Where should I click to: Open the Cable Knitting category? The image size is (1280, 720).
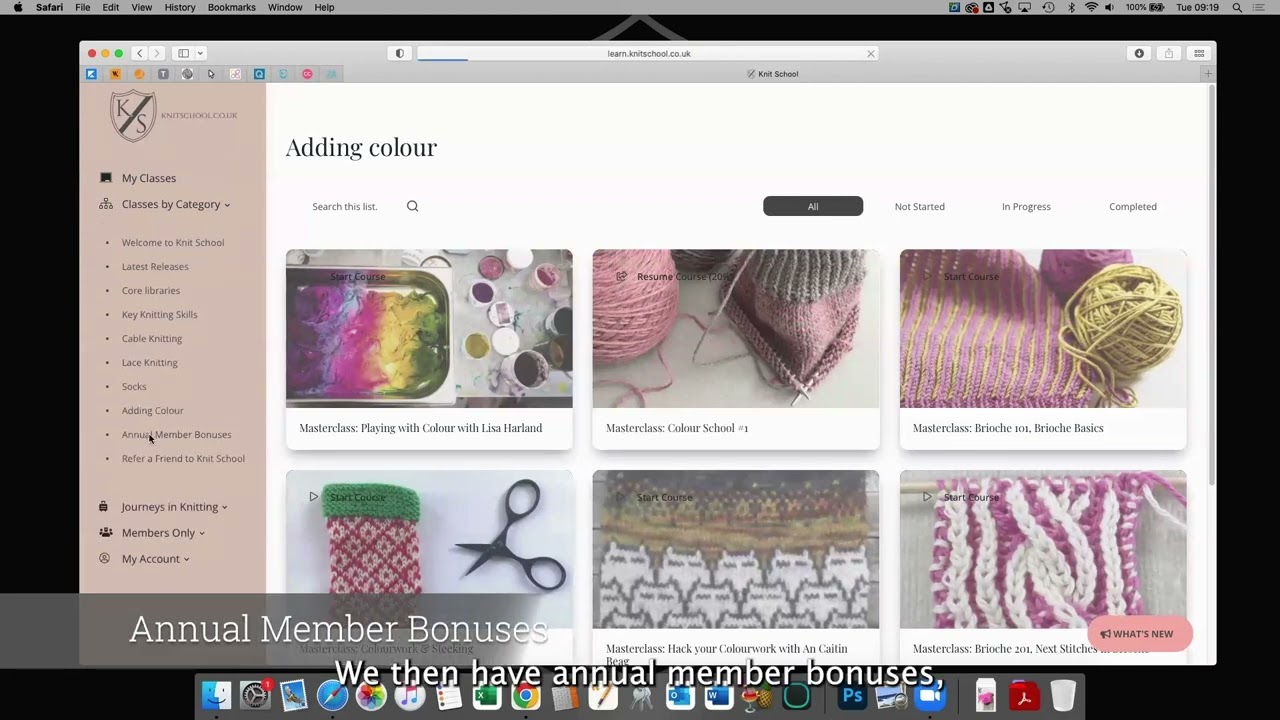click(x=152, y=339)
